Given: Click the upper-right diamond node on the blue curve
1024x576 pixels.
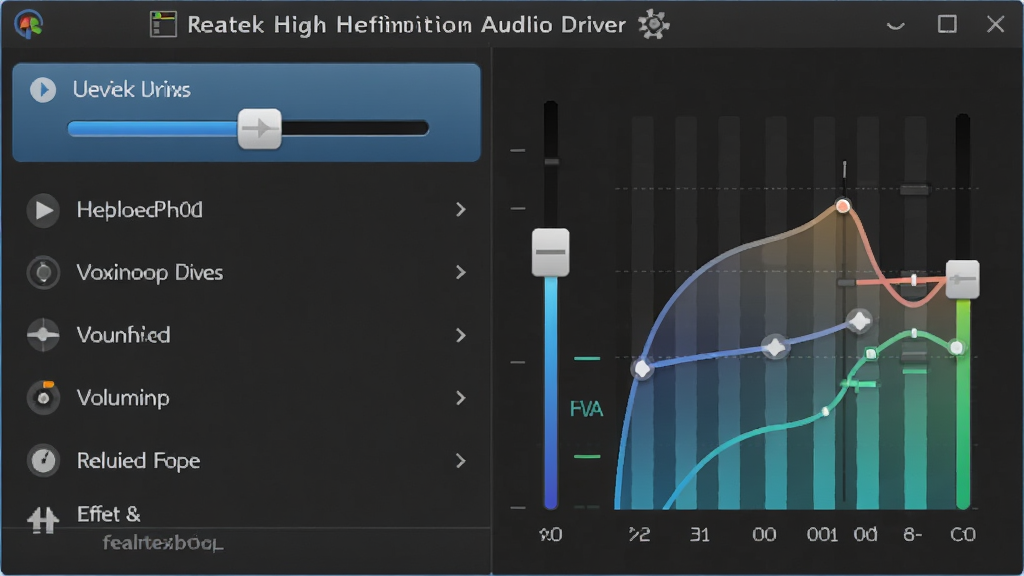Looking at the screenshot, I should tap(859, 321).
